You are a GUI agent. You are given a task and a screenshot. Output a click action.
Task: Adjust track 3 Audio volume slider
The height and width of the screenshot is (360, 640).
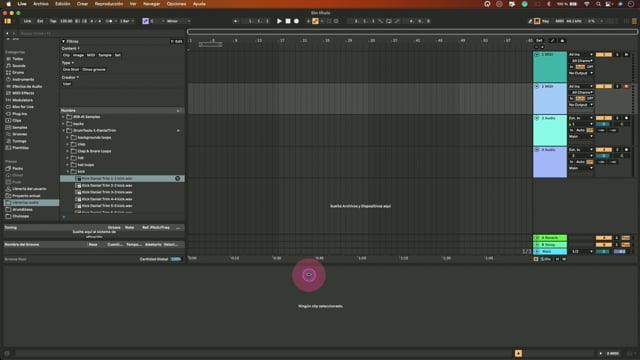[603, 124]
